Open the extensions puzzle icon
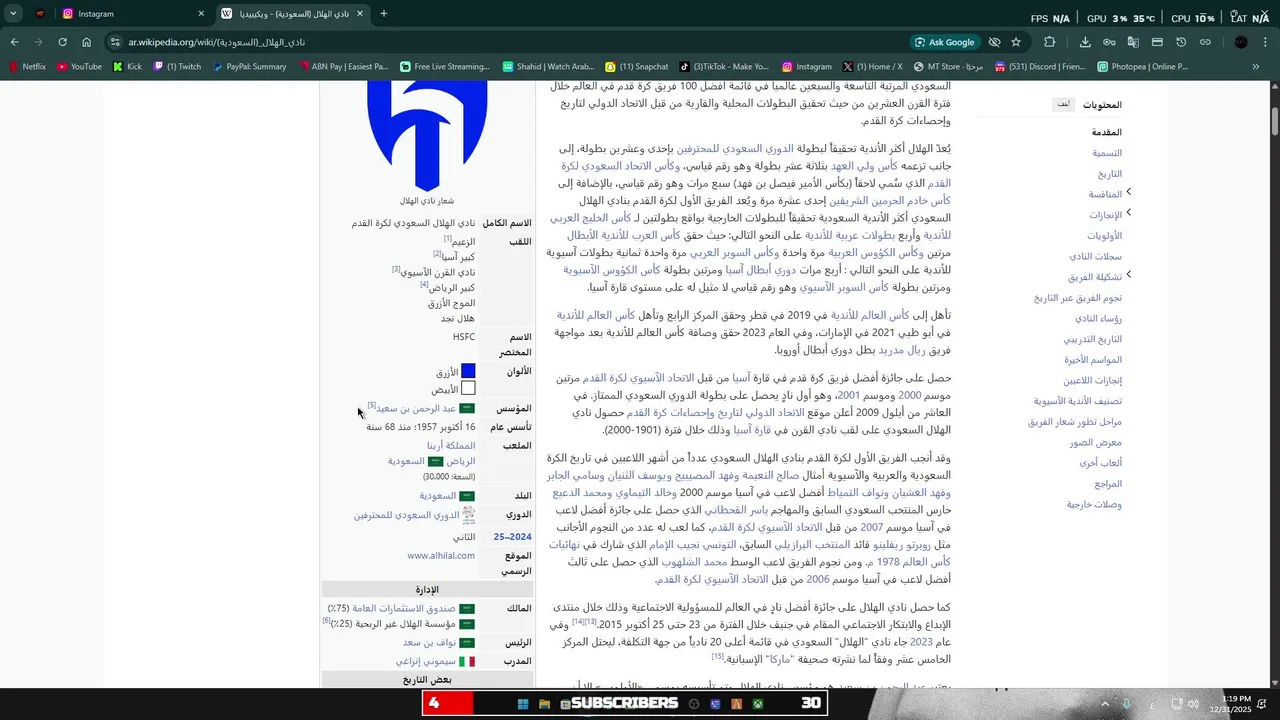This screenshot has height=720, width=1280. [x=1049, y=42]
